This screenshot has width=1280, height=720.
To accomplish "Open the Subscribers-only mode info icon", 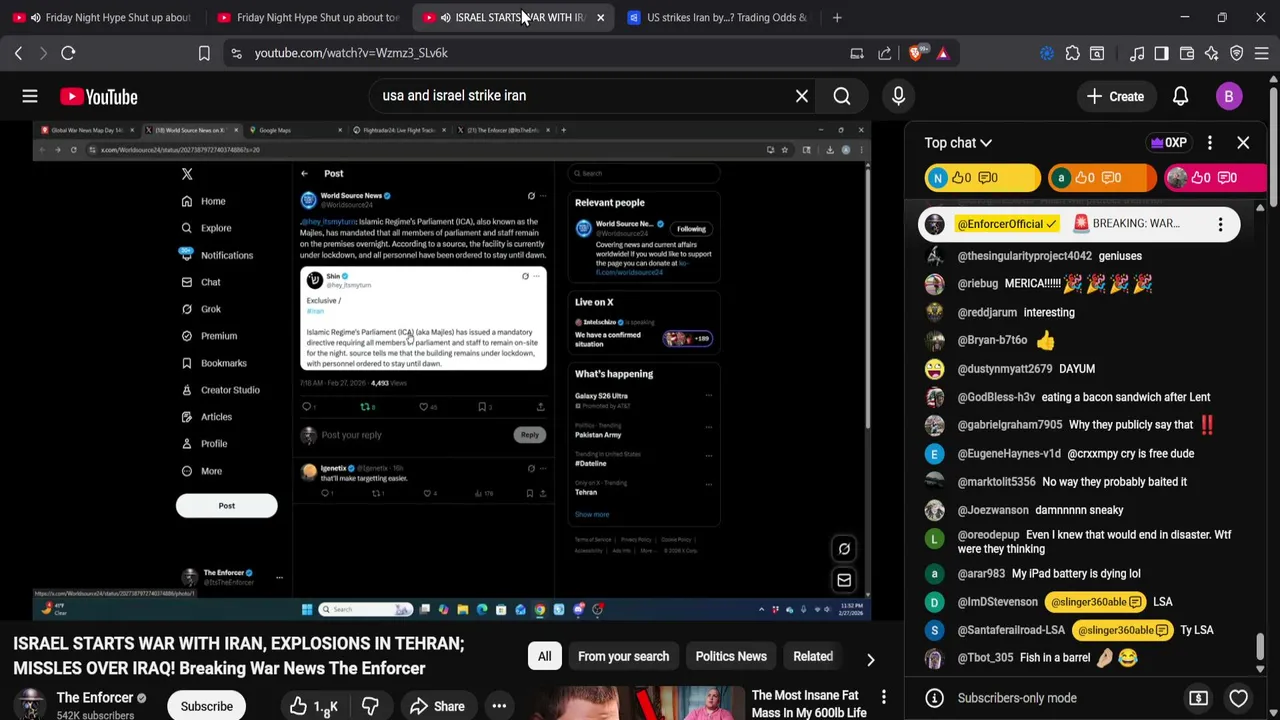I will point(934,698).
